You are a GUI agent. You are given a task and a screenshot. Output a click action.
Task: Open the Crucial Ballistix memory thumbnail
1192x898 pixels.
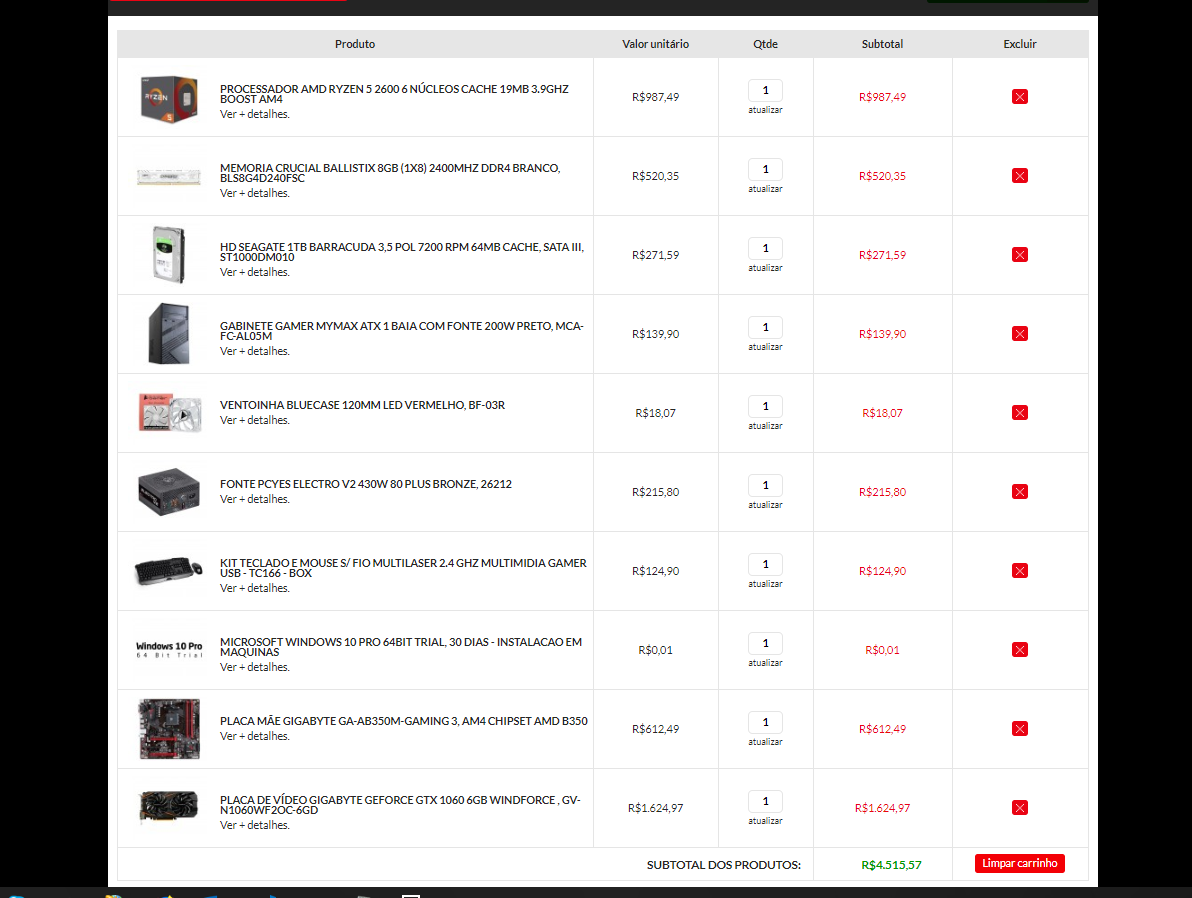[x=169, y=177]
